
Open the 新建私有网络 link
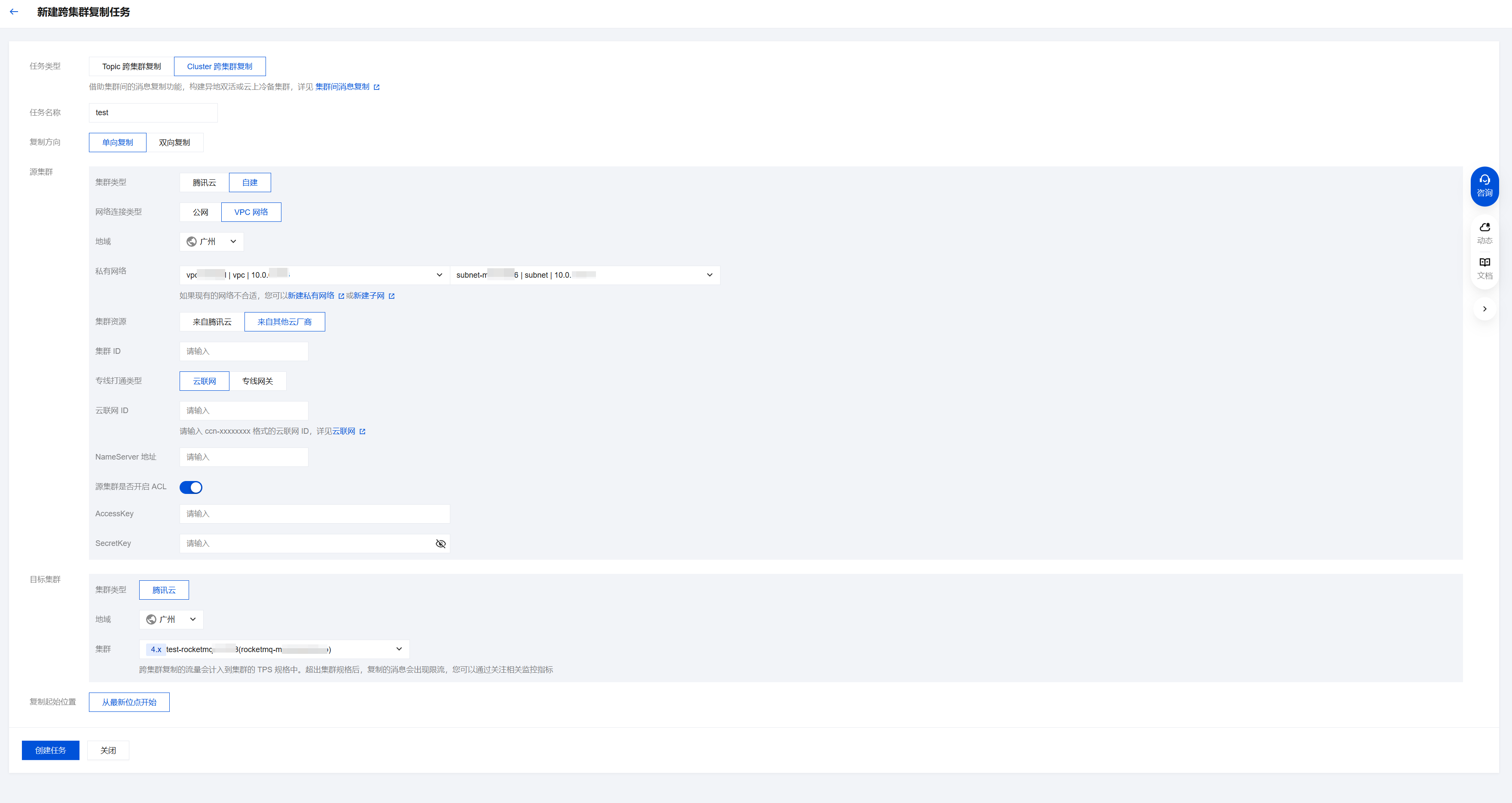point(311,296)
